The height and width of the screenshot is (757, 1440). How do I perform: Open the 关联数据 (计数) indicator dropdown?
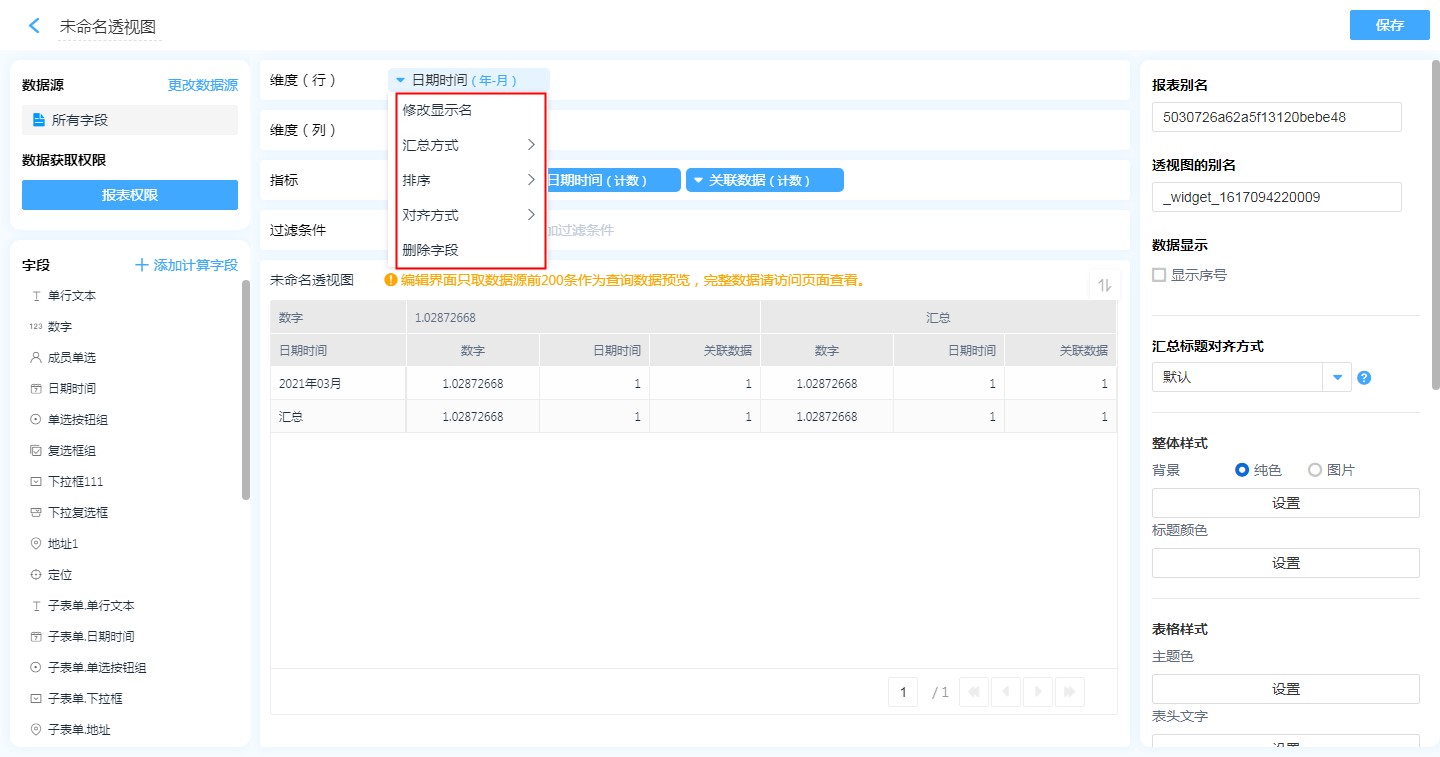point(699,180)
